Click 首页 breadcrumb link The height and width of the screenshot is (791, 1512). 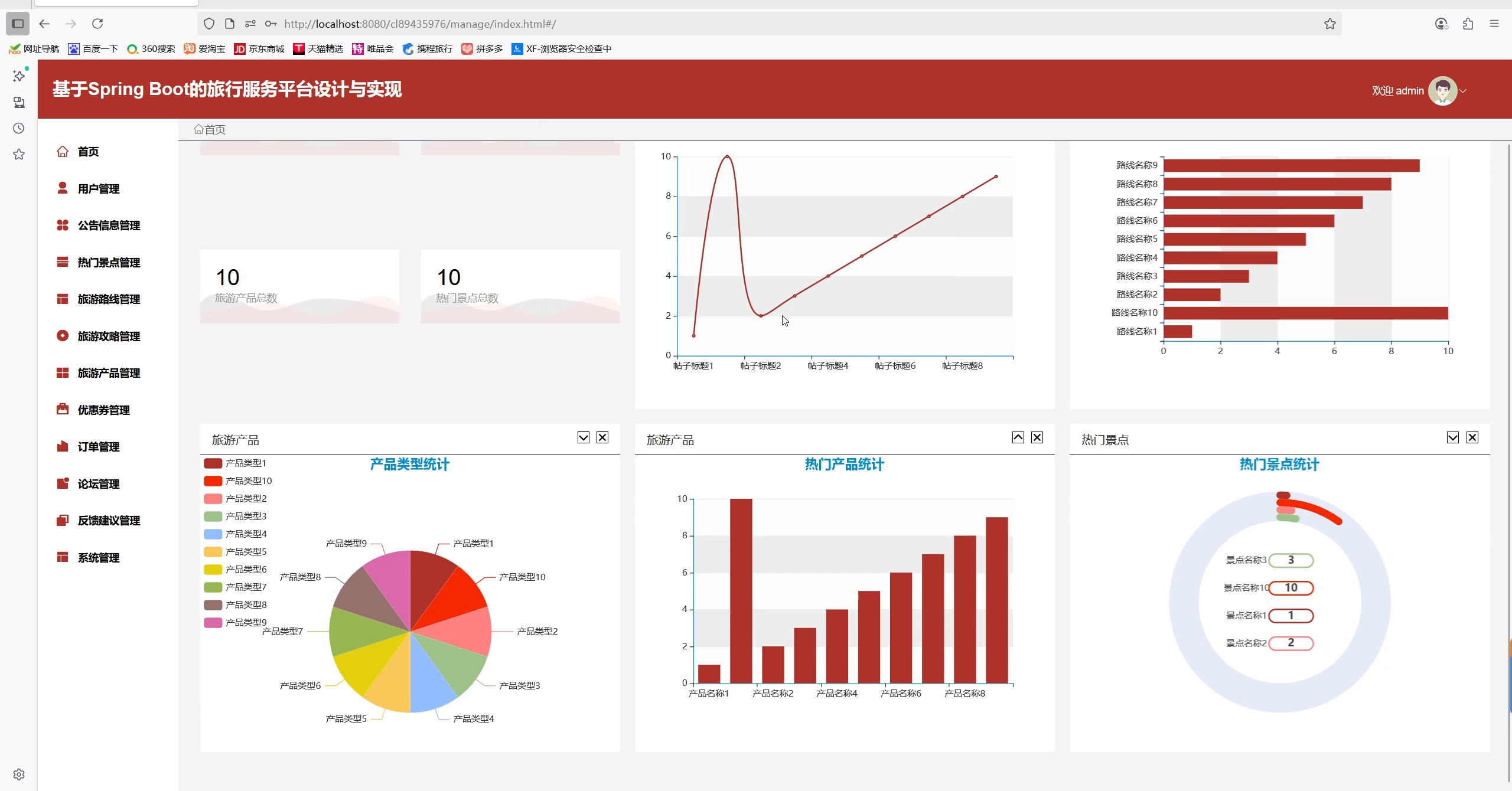point(215,130)
